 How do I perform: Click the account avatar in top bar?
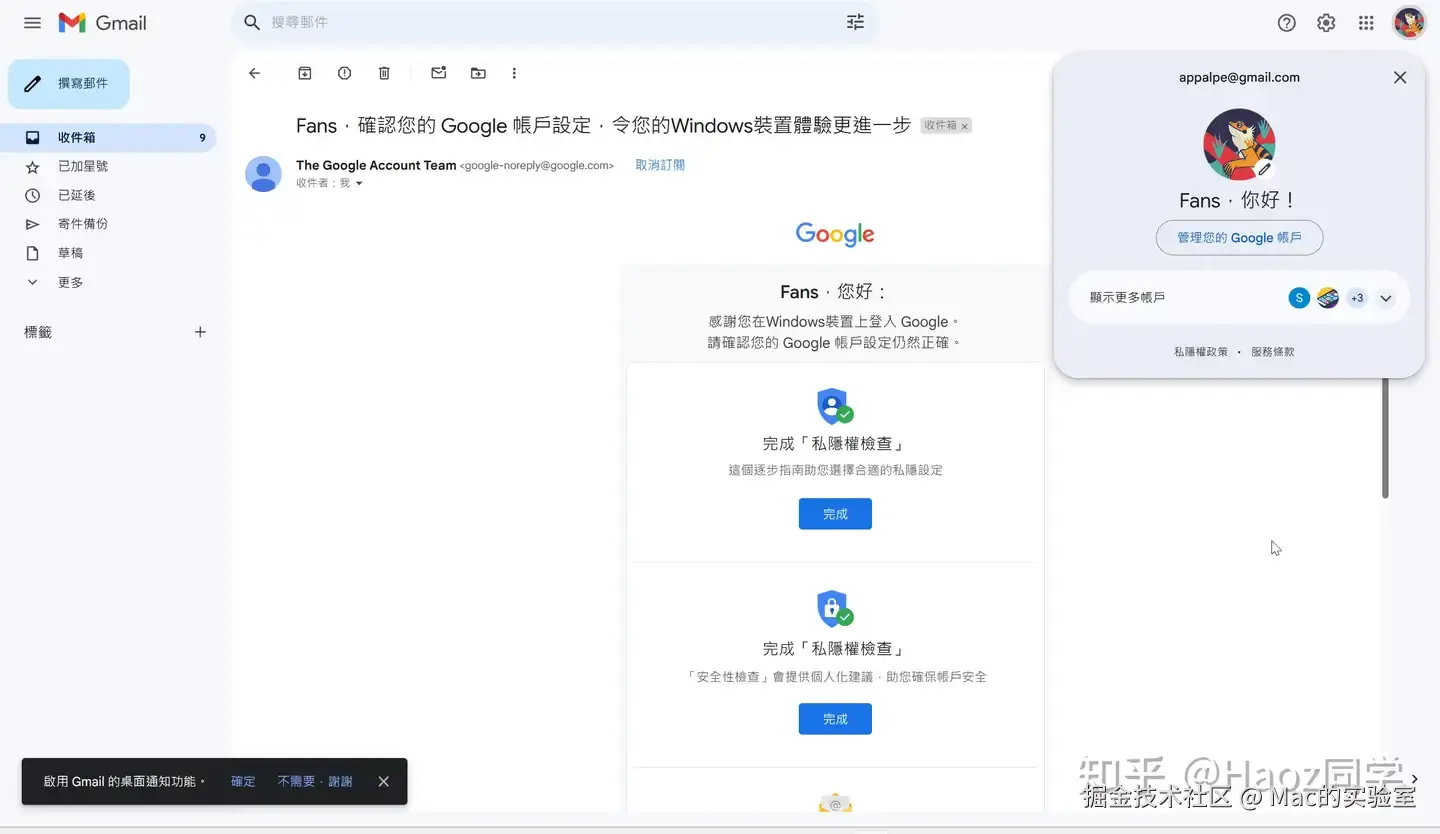tap(1409, 22)
